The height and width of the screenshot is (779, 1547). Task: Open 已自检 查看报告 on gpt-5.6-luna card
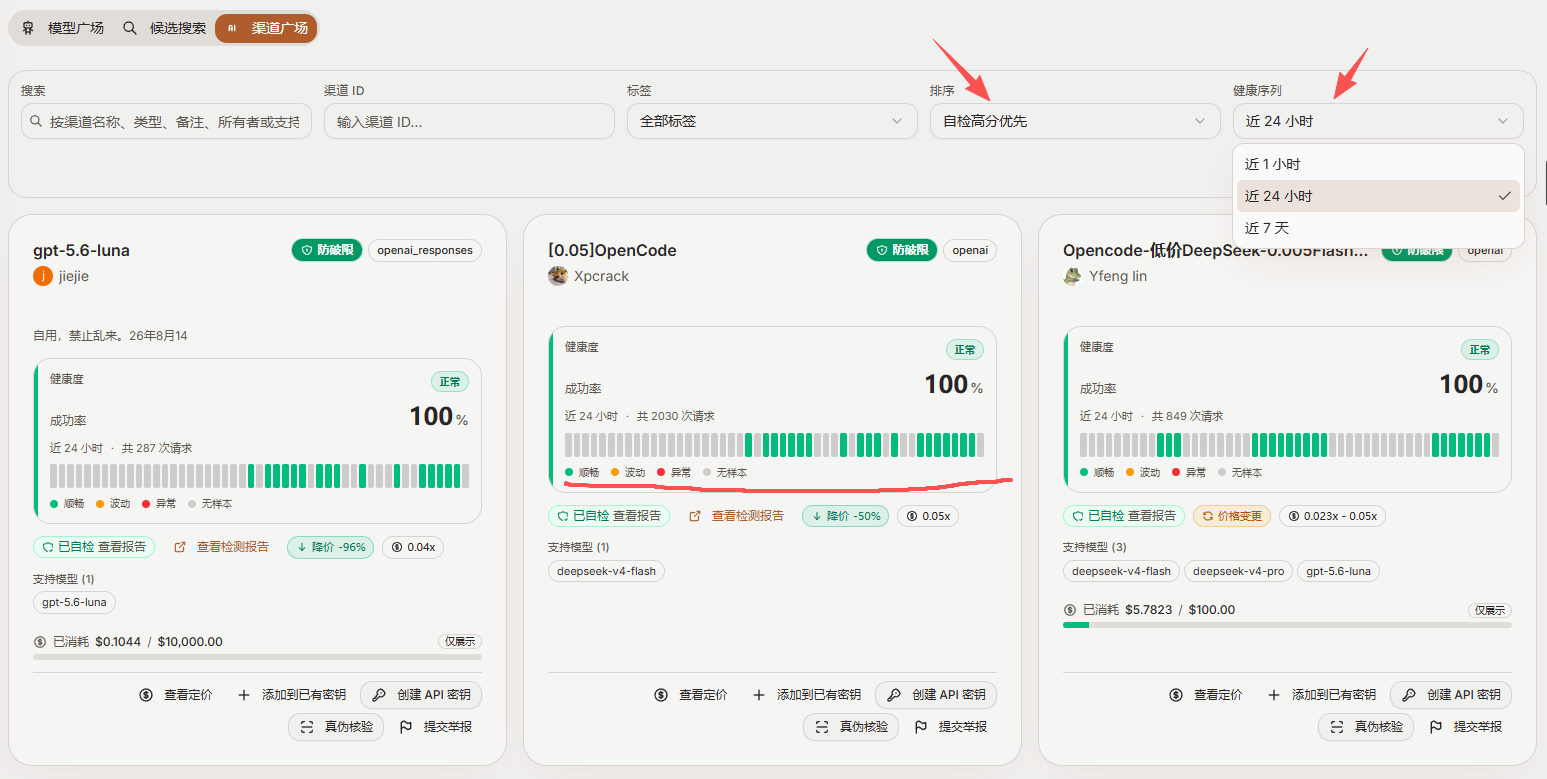(x=94, y=547)
